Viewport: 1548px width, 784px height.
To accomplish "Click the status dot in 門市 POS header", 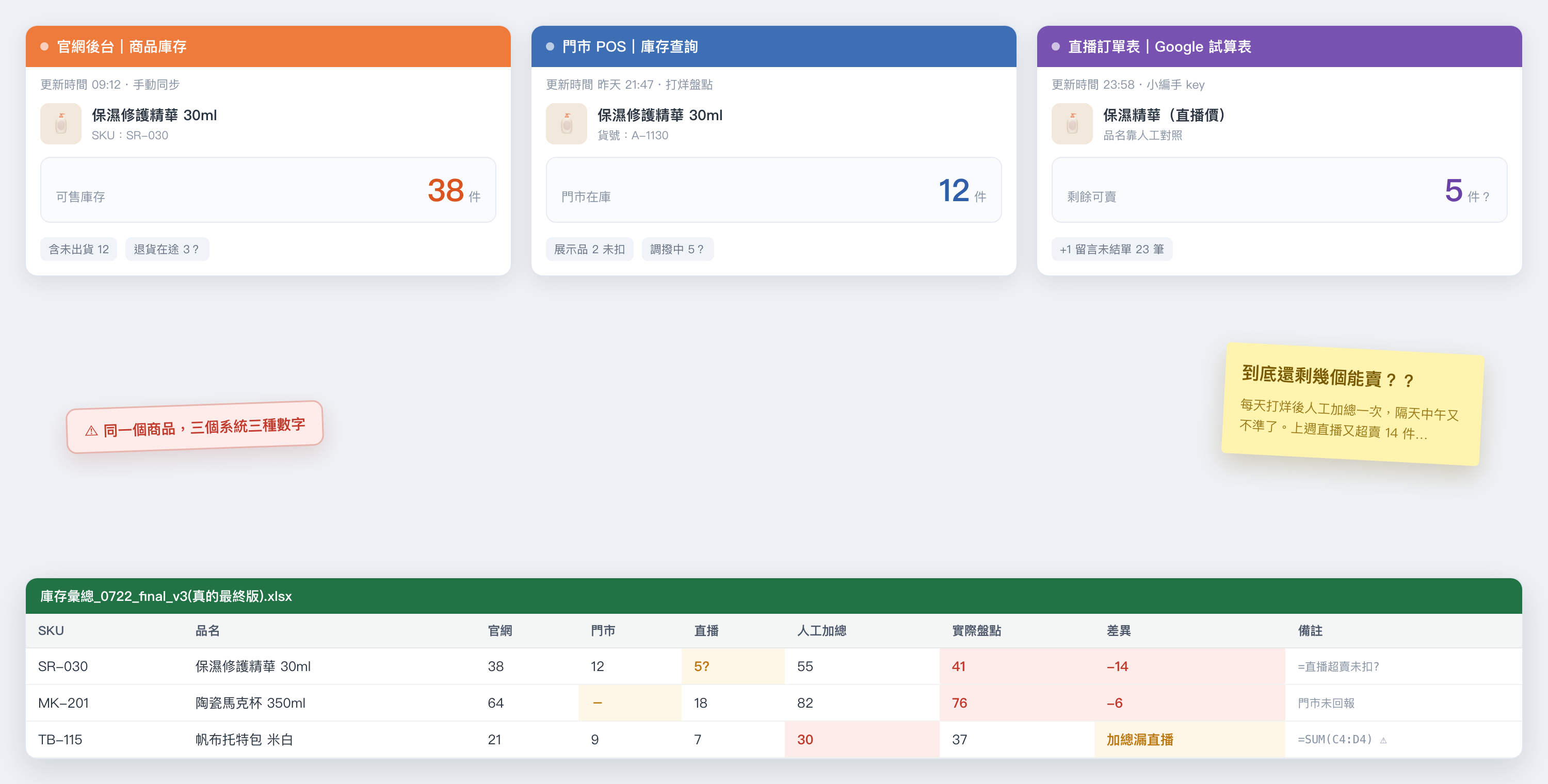I will point(550,46).
